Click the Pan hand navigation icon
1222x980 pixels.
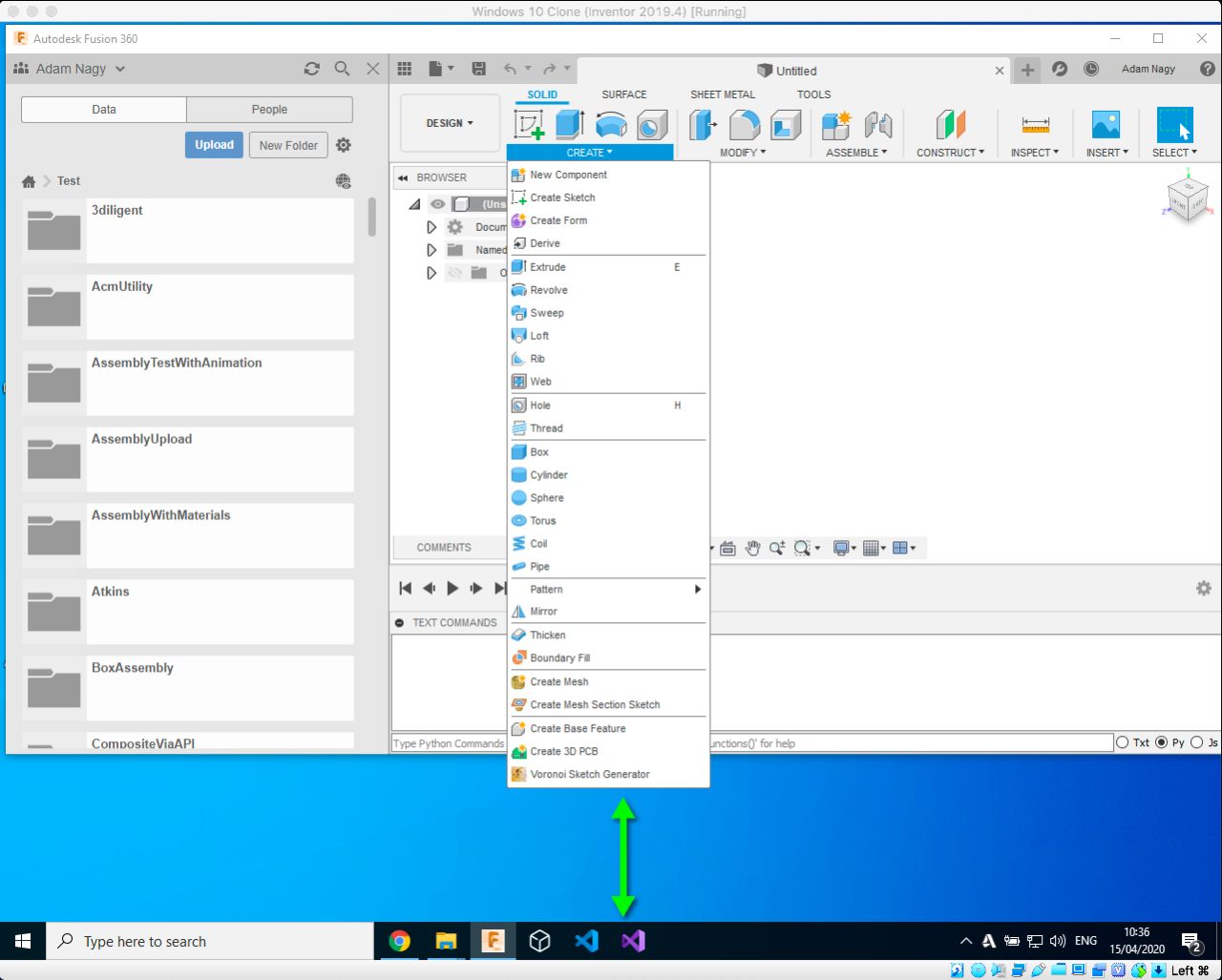(752, 548)
